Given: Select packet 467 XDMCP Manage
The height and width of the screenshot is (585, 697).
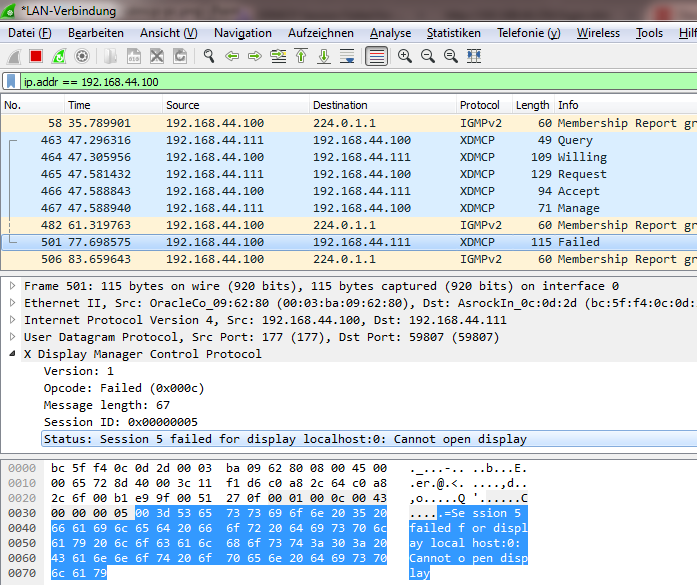Looking at the screenshot, I should tap(349, 208).
